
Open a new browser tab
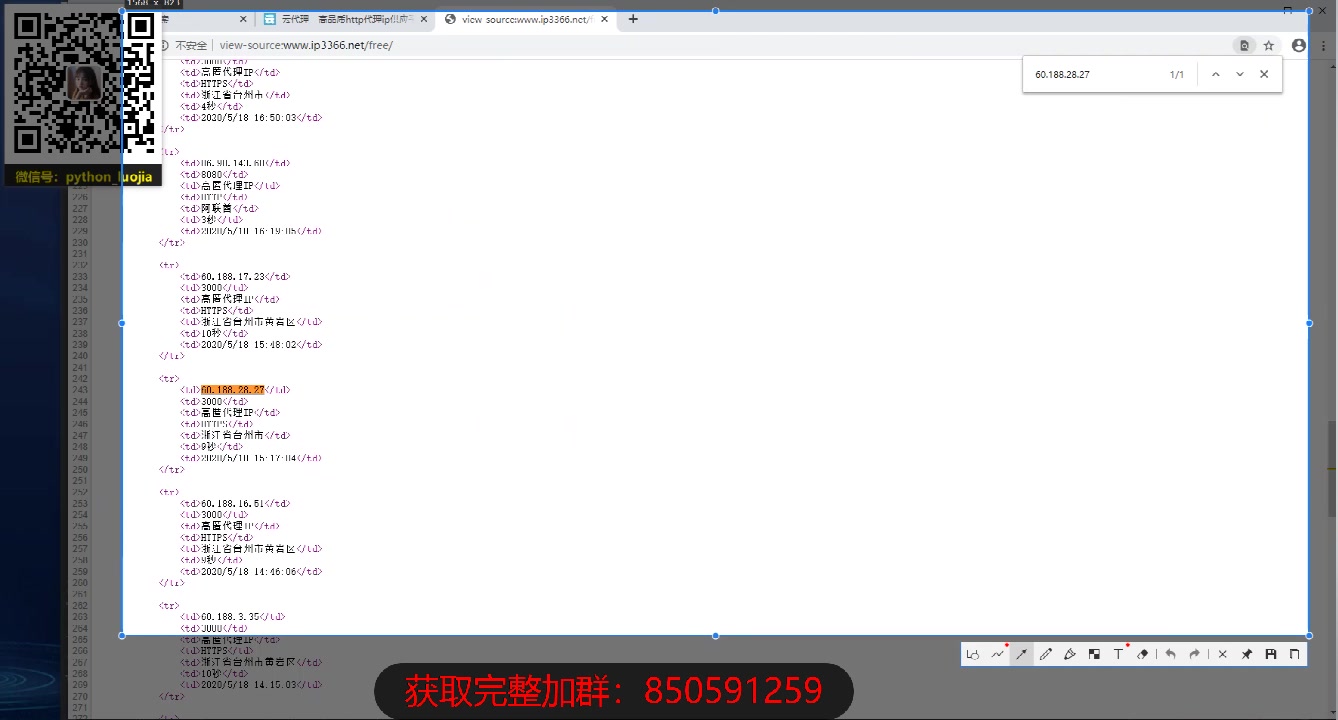click(x=633, y=19)
